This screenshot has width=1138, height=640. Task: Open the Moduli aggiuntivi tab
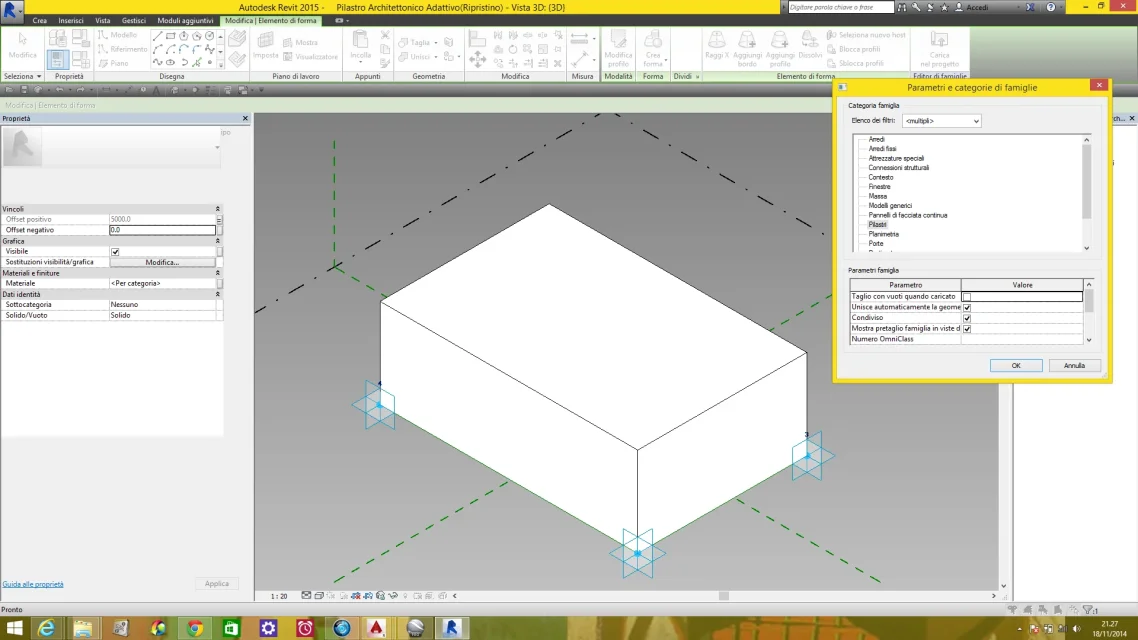pyautogui.click(x=185, y=20)
